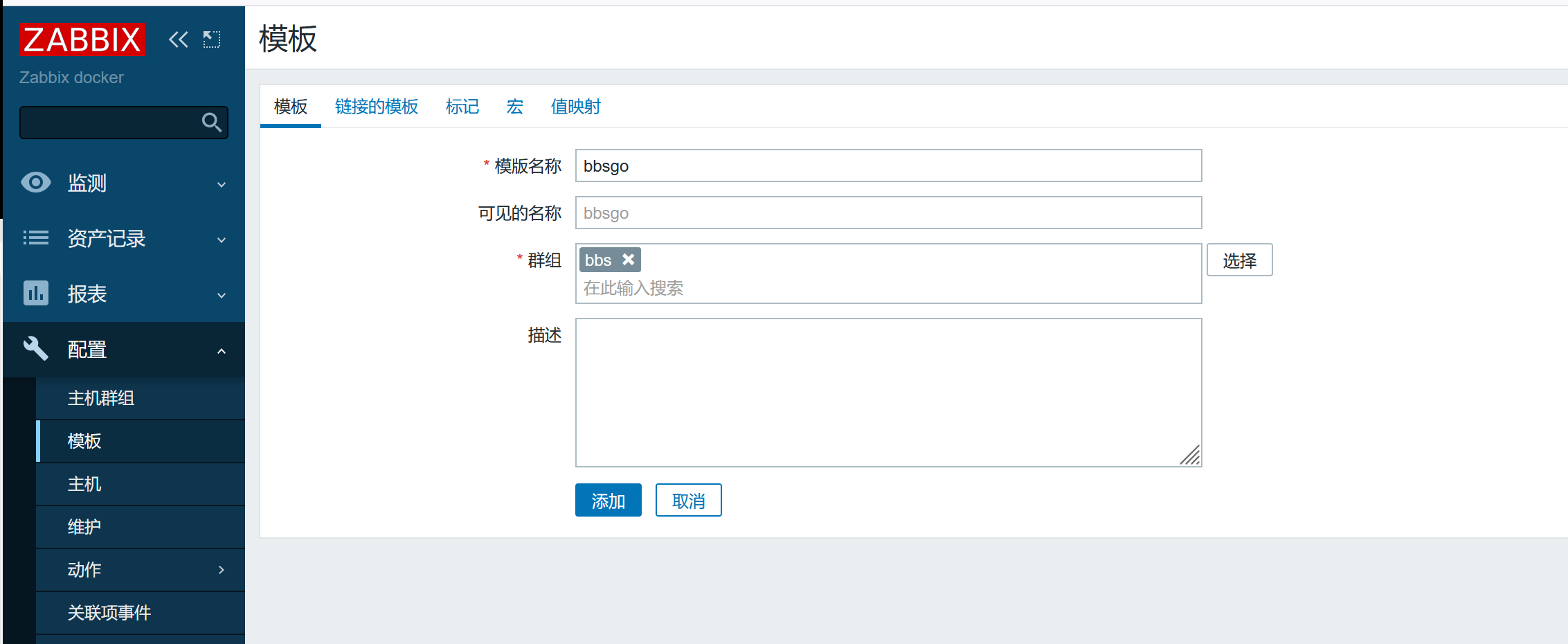Click the bbs group tag label
The width and height of the screenshot is (1568, 644).
pos(598,260)
